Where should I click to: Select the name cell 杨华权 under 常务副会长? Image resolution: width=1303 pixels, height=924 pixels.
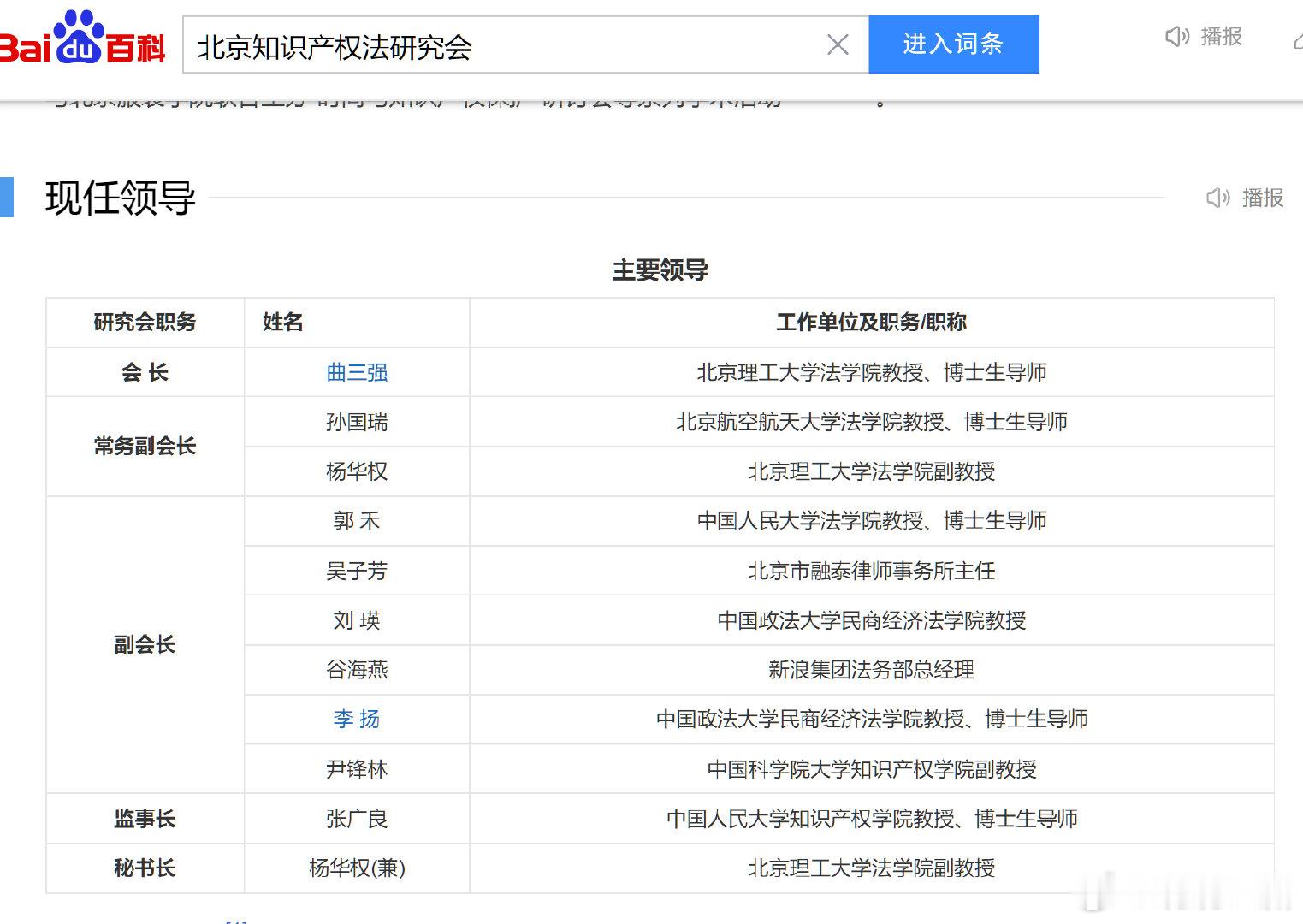click(x=357, y=471)
